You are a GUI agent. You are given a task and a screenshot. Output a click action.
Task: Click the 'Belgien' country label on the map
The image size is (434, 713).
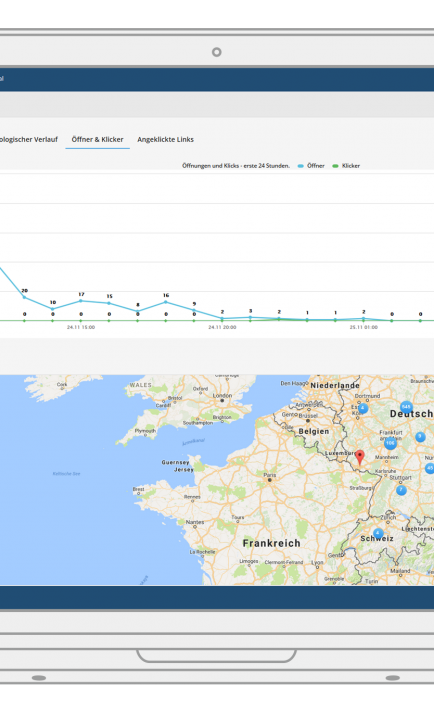tap(313, 431)
